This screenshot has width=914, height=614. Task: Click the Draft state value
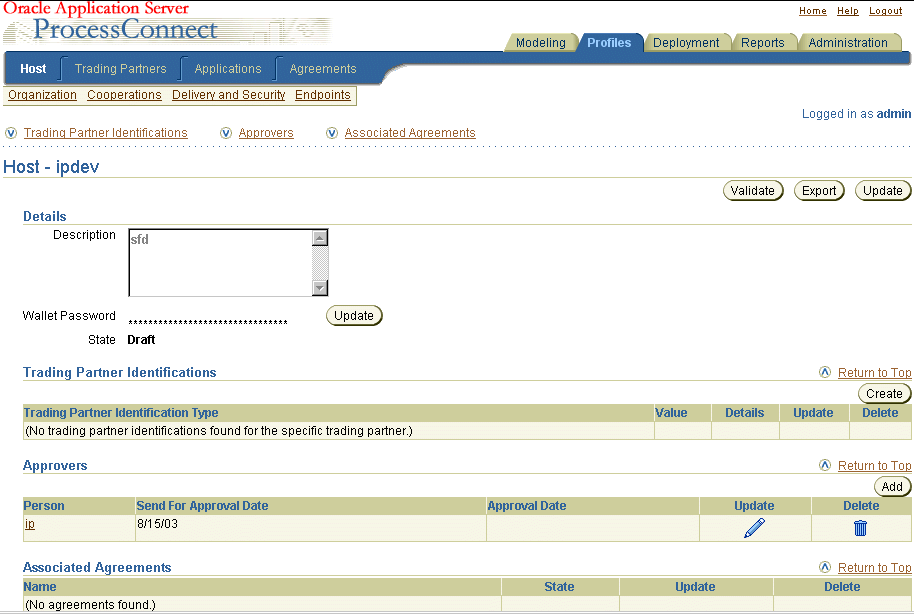[141, 339]
